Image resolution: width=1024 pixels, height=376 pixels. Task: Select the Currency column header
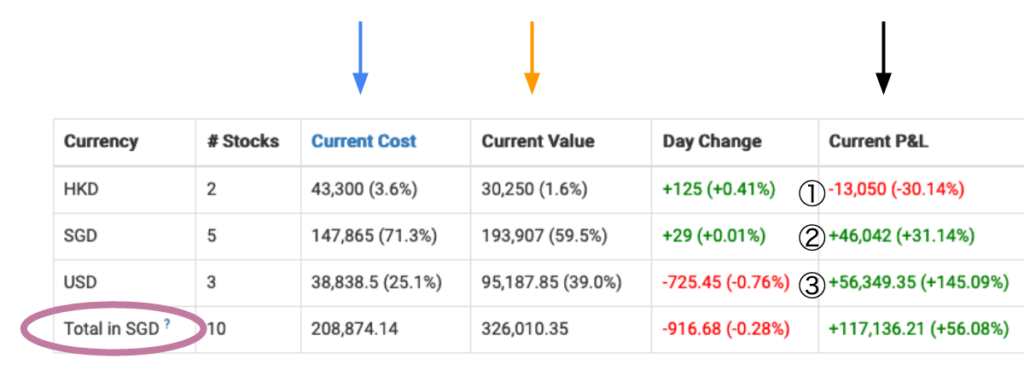point(101,141)
